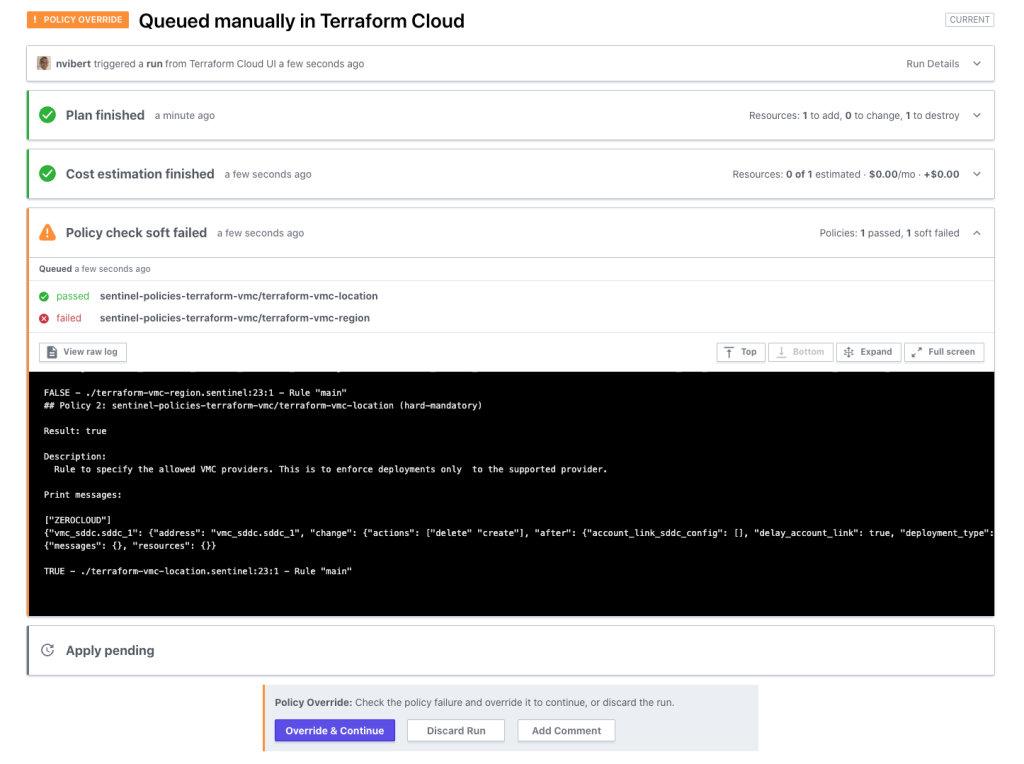Click Override & Continue
The image size is (1024, 764).
click(334, 731)
